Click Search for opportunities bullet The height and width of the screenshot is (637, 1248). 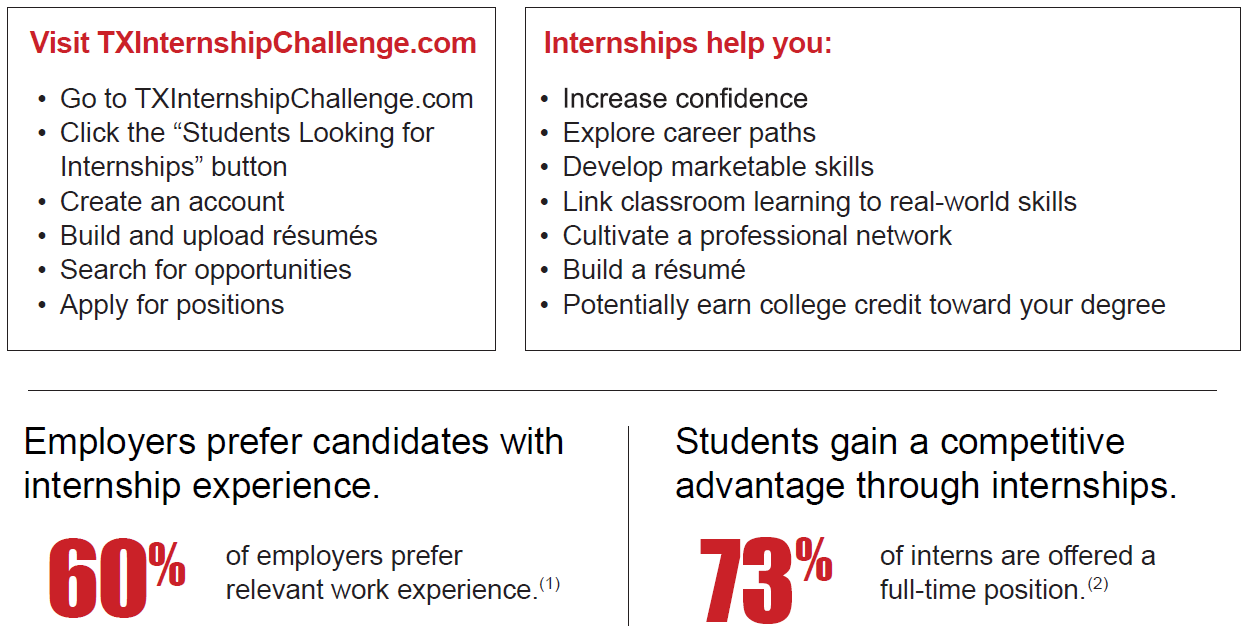(206, 270)
